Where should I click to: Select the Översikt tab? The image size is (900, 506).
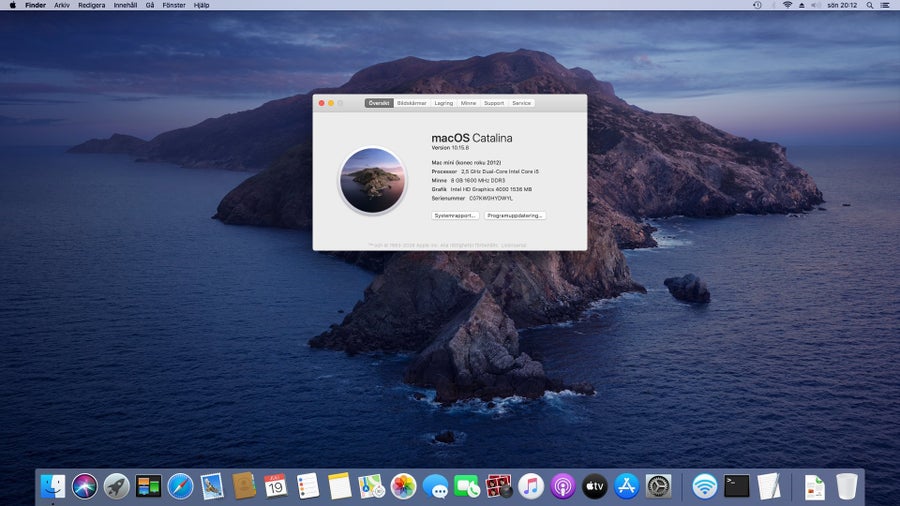(379, 103)
